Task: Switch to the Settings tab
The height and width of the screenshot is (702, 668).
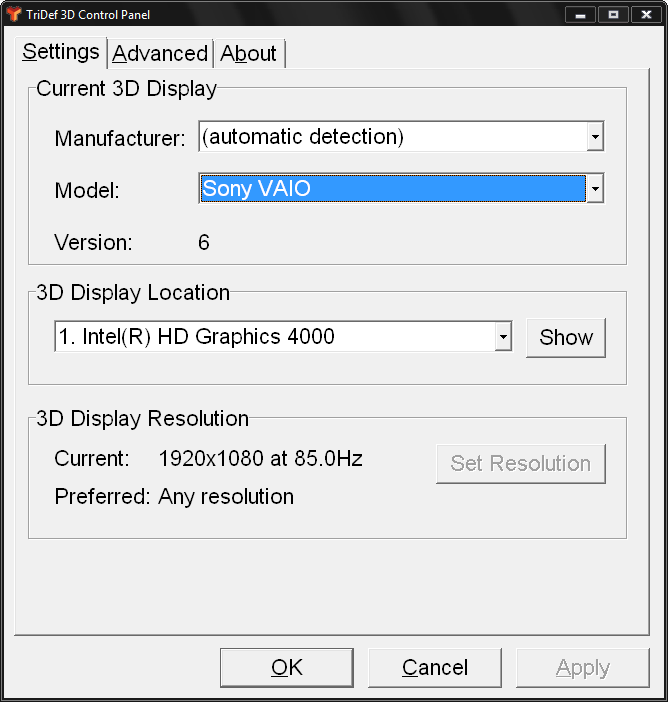Action: point(61,52)
